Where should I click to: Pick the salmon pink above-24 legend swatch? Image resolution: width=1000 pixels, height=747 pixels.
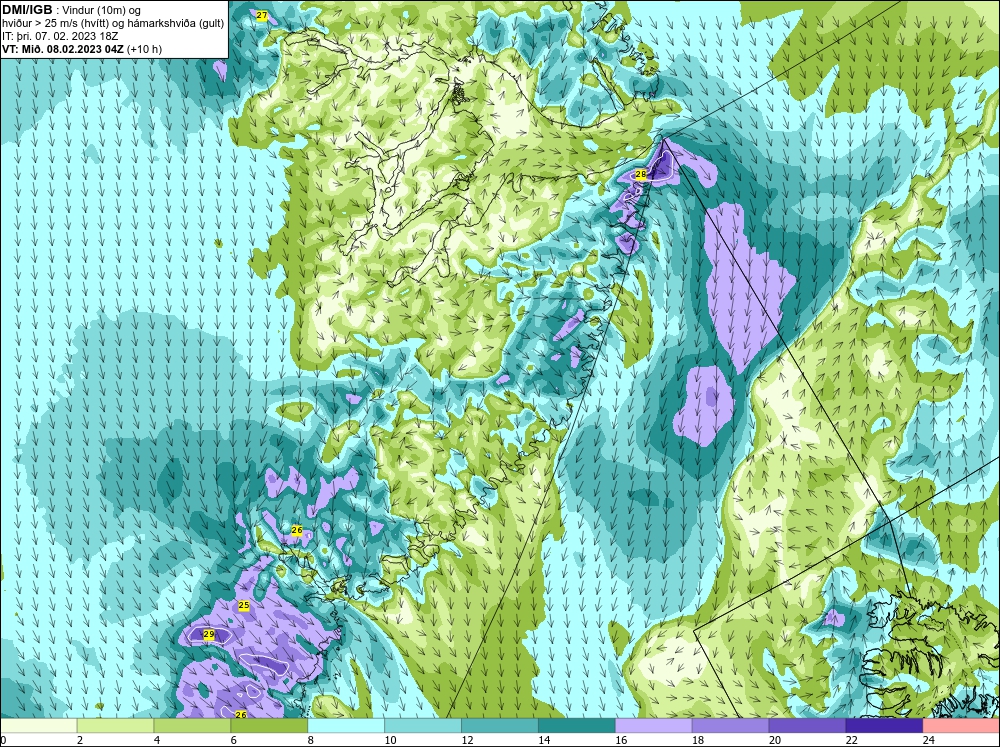(x=961, y=726)
